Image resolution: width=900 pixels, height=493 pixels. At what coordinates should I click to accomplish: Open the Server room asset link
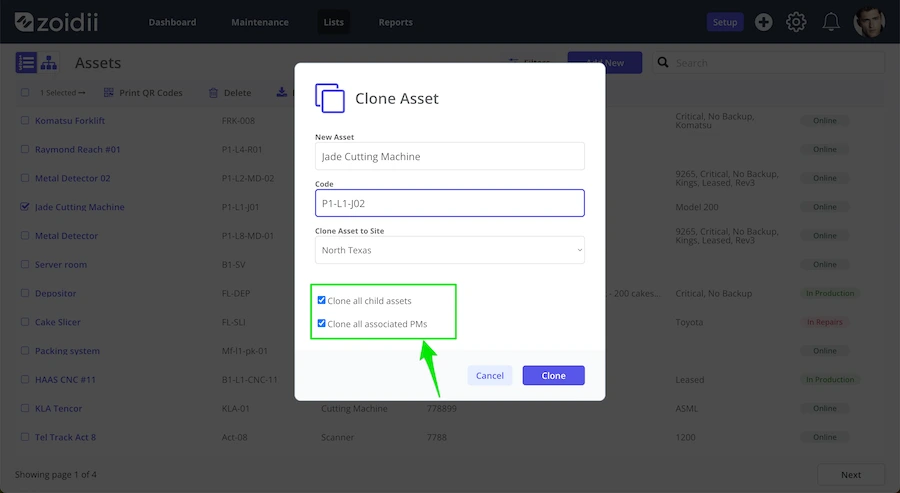[x=61, y=264]
